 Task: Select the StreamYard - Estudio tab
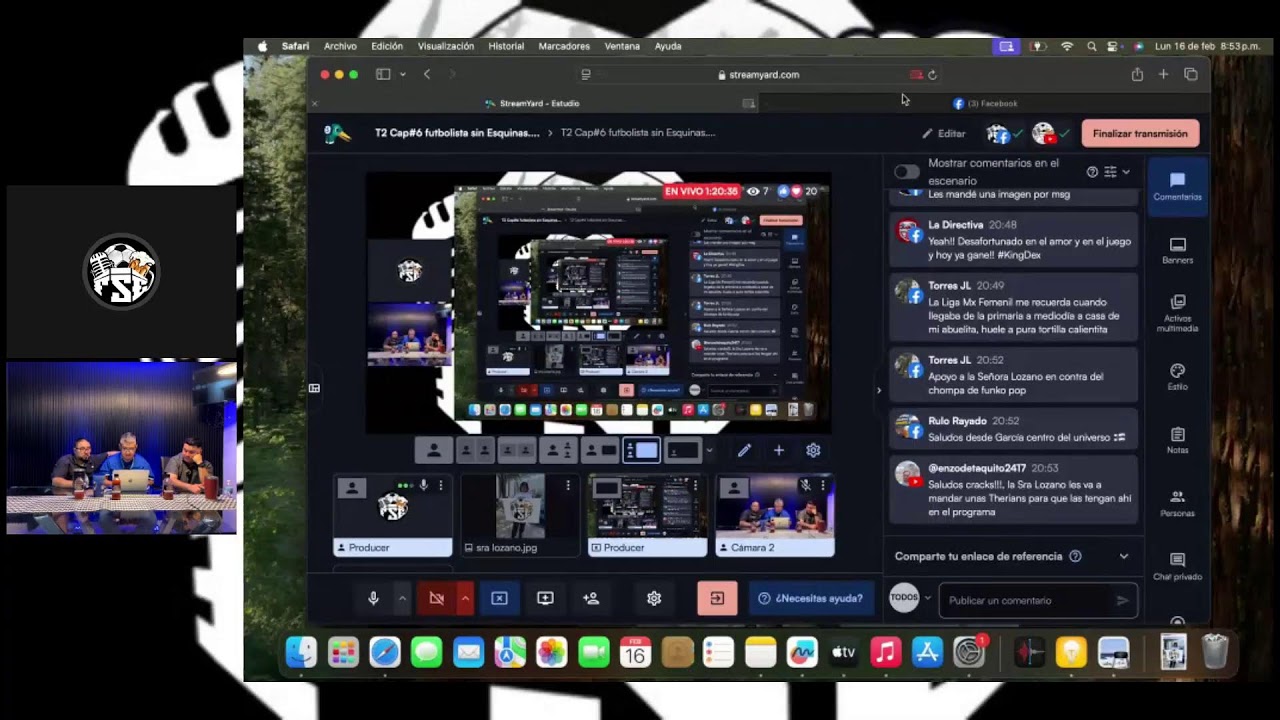click(532, 103)
